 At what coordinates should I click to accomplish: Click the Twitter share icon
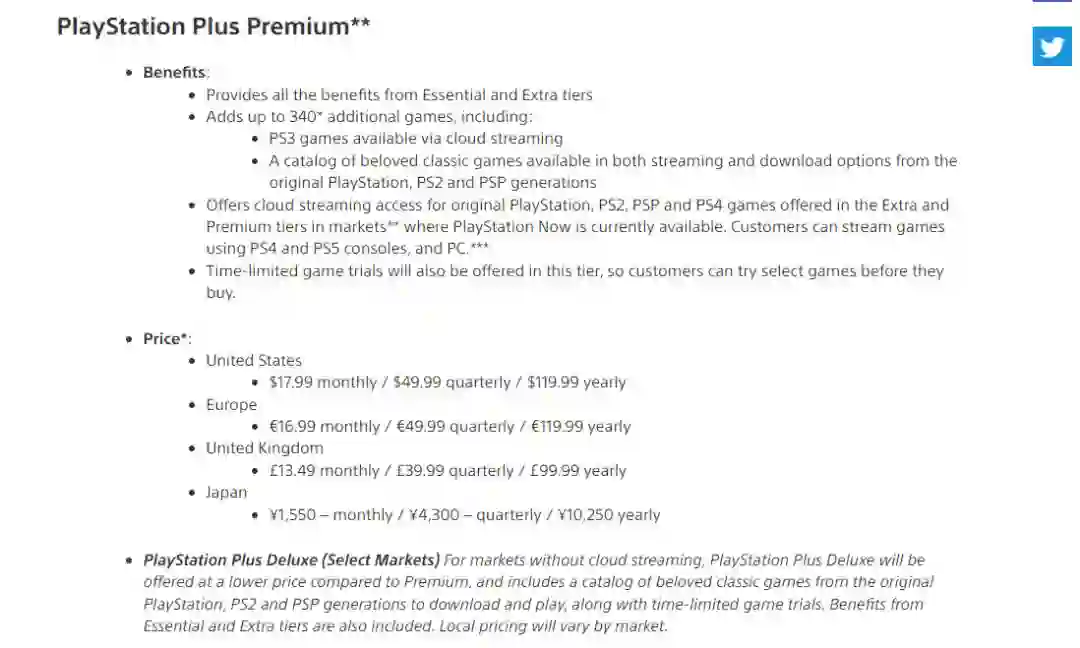coord(1052,46)
